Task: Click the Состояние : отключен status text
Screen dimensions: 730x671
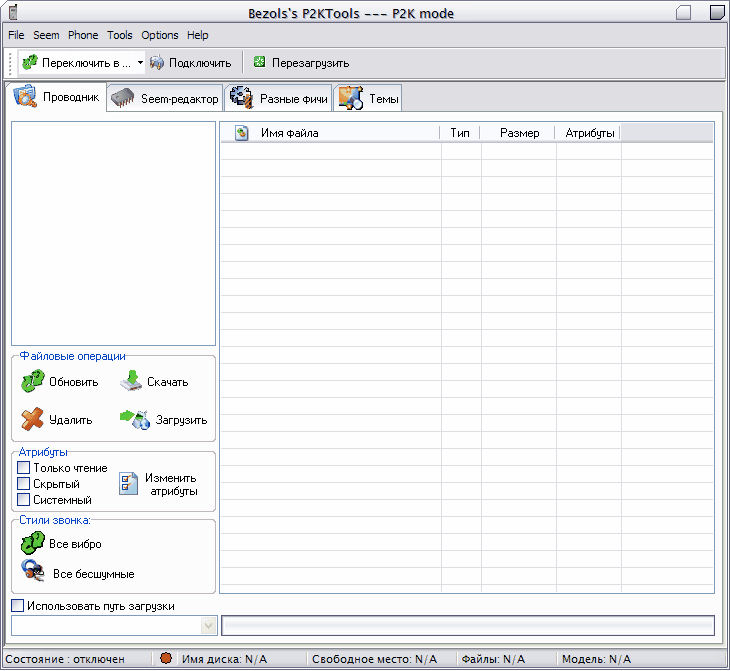Action: tap(65, 659)
